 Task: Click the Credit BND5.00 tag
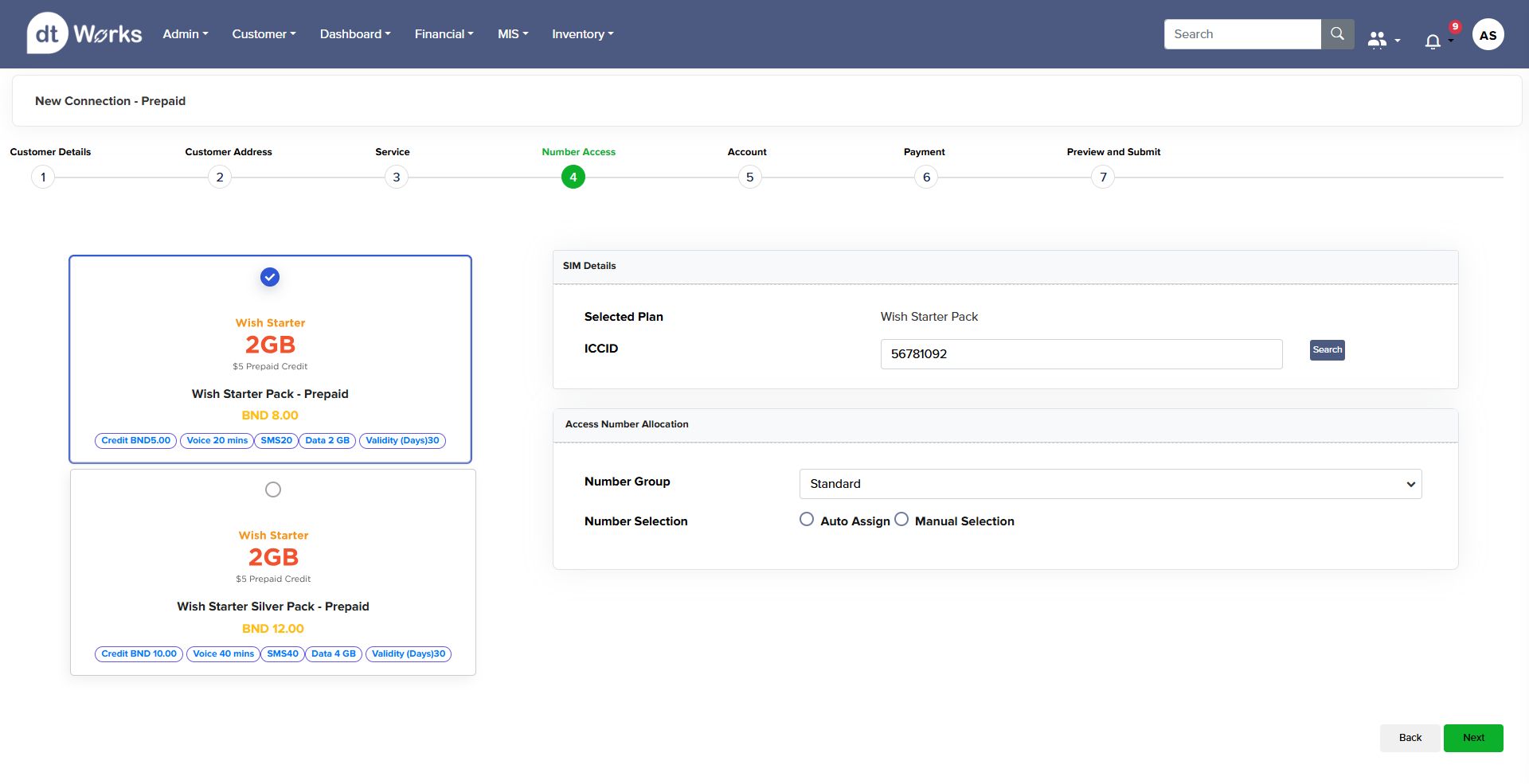(x=136, y=440)
